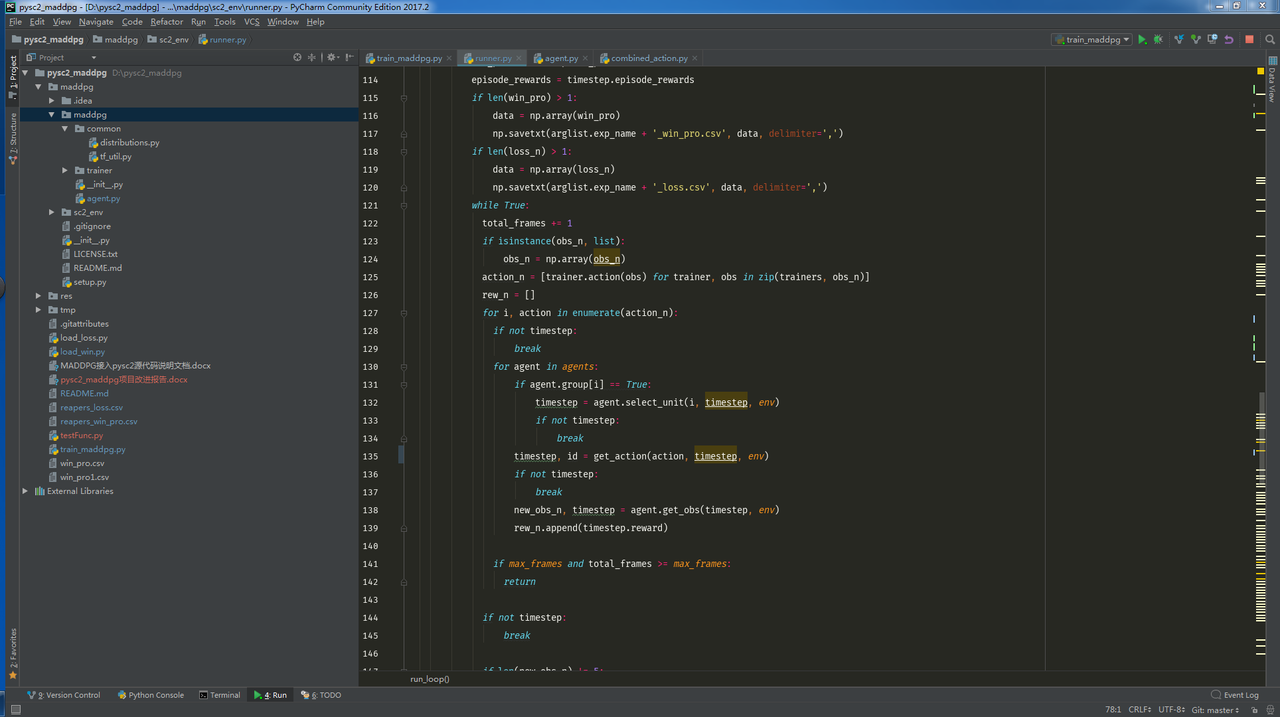Close the train_maddpg.py tab
This screenshot has height=717, width=1280.
pyautogui.click(x=450, y=59)
